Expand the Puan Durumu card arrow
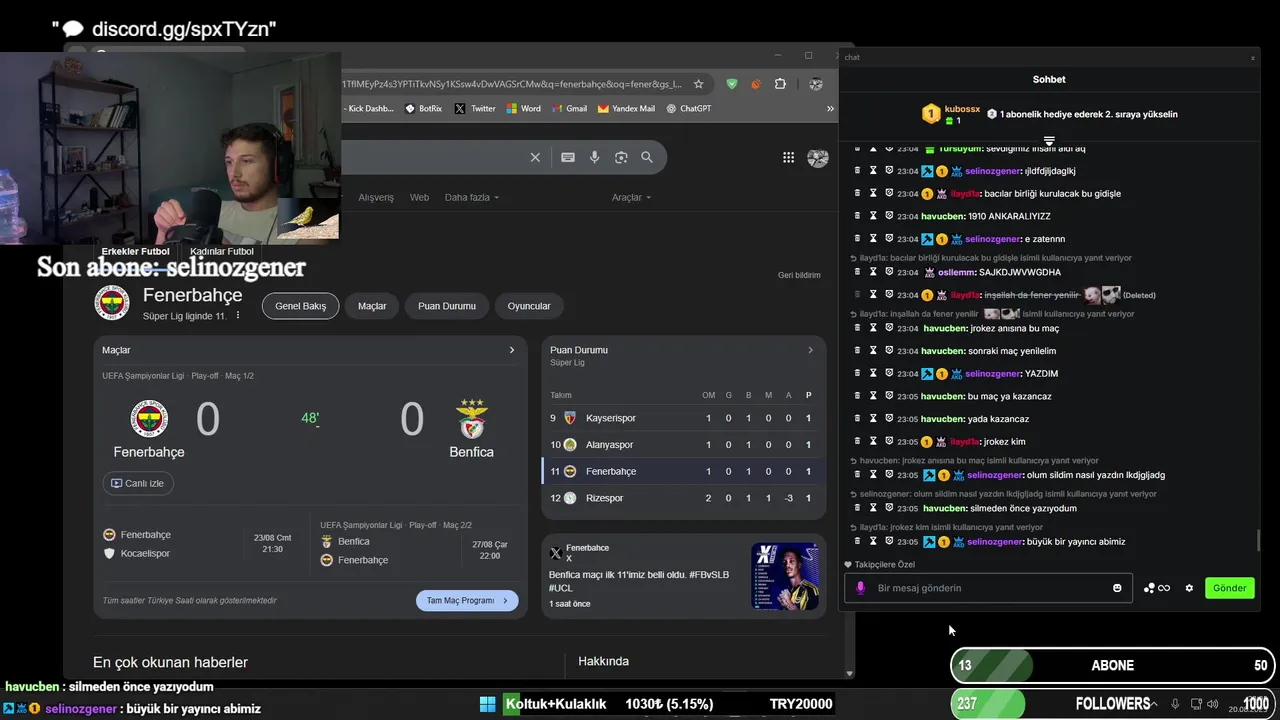 (810, 350)
